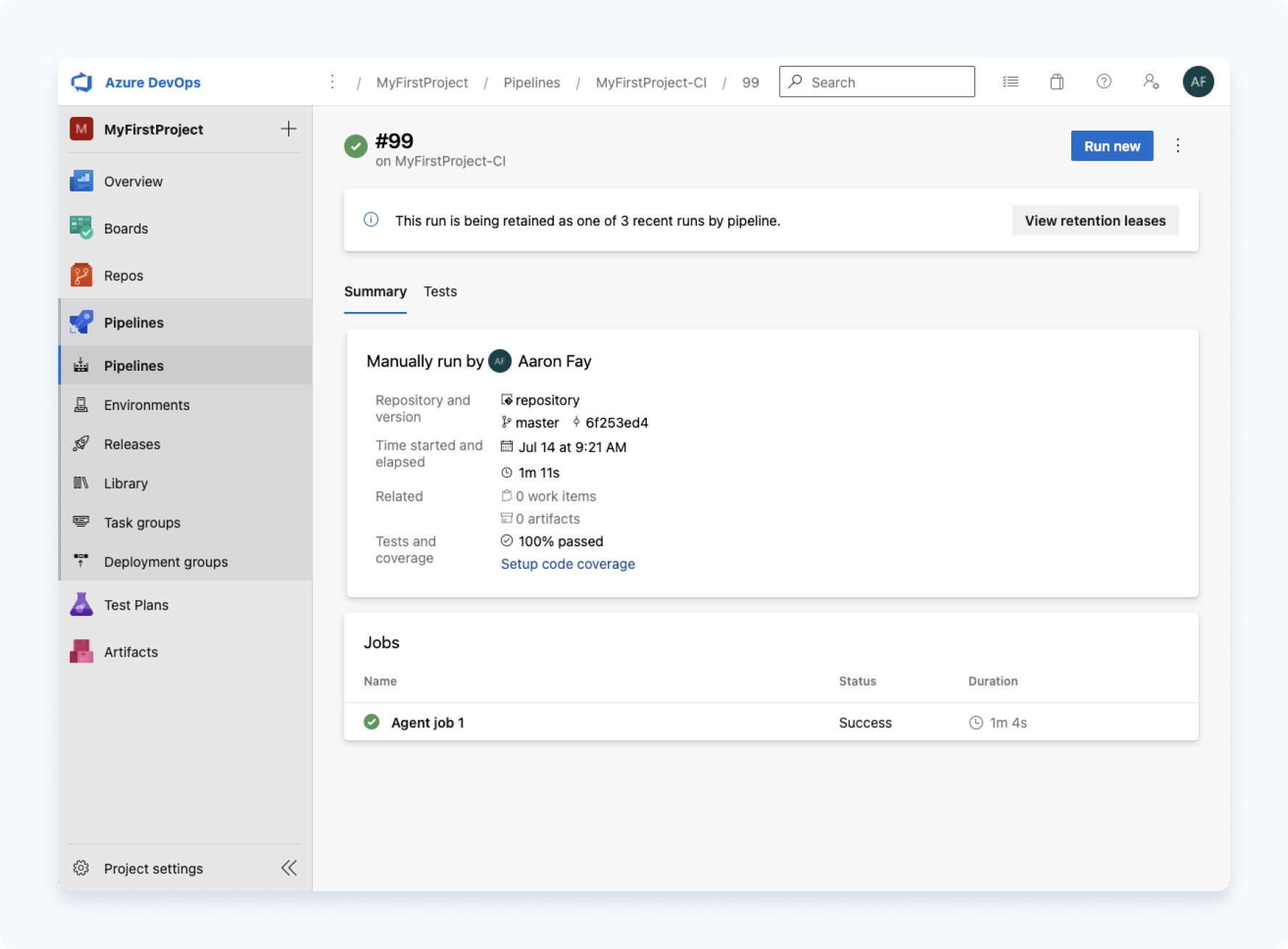Click the Run new button
Viewport: 1288px width, 949px height.
click(x=1111, y=146)
